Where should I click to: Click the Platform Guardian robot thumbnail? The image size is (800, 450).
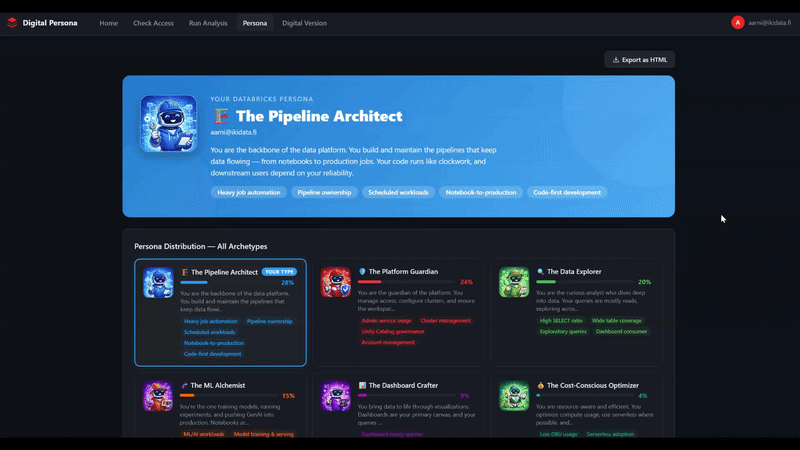click(x=336, y=282)
